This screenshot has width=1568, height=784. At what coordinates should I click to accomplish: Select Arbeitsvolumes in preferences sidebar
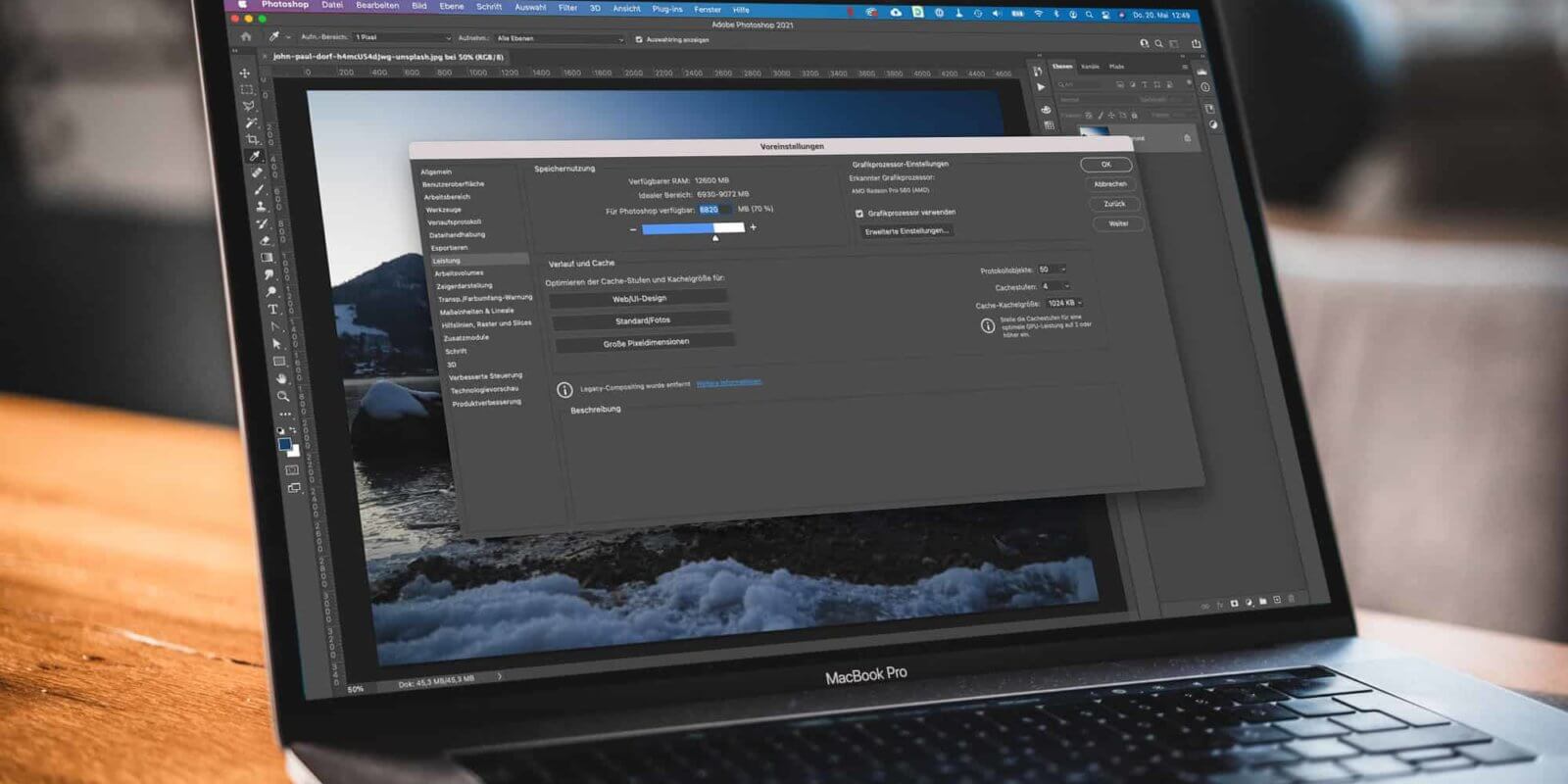[460, 273]
